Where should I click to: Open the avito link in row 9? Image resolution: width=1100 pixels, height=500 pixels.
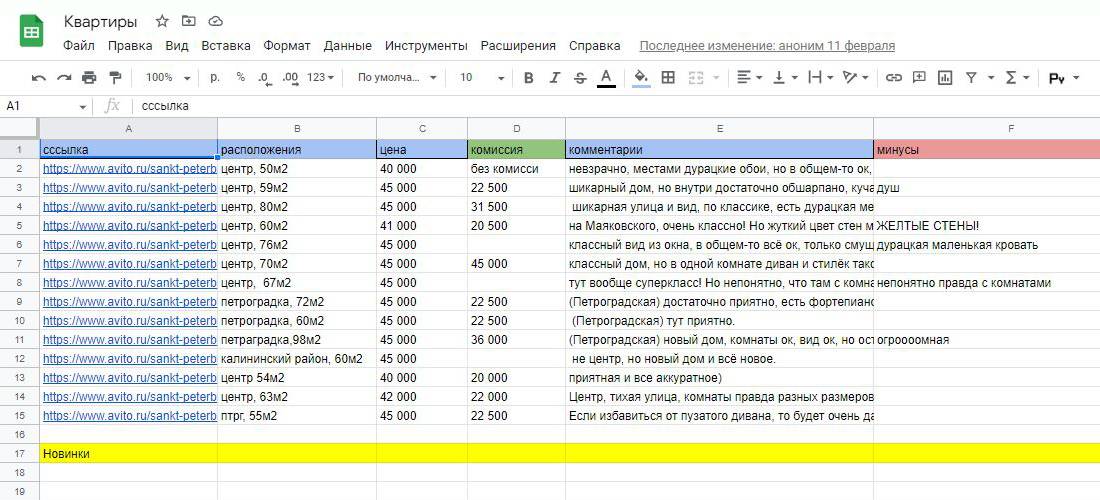130,302
